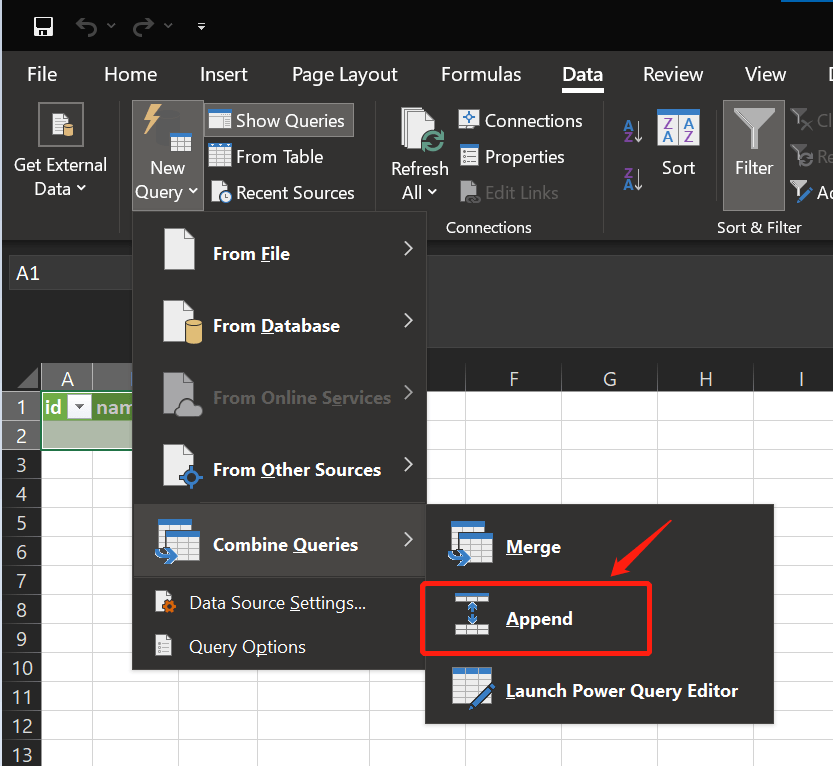This screenshot has width=833, height=766.
Task: Open Data Source Settings
Action: point(275,602)
